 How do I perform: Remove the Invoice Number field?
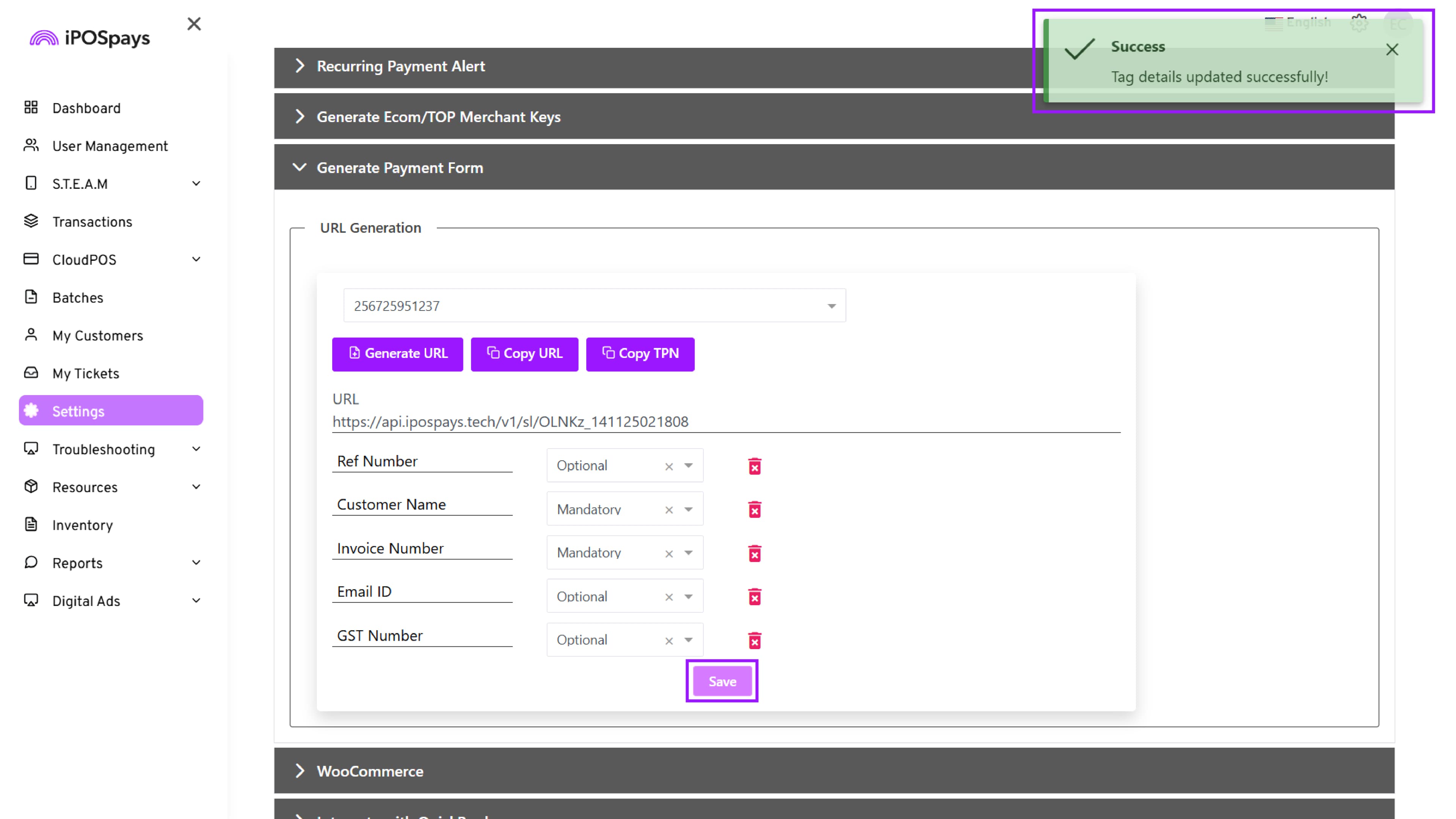[755, 553]
